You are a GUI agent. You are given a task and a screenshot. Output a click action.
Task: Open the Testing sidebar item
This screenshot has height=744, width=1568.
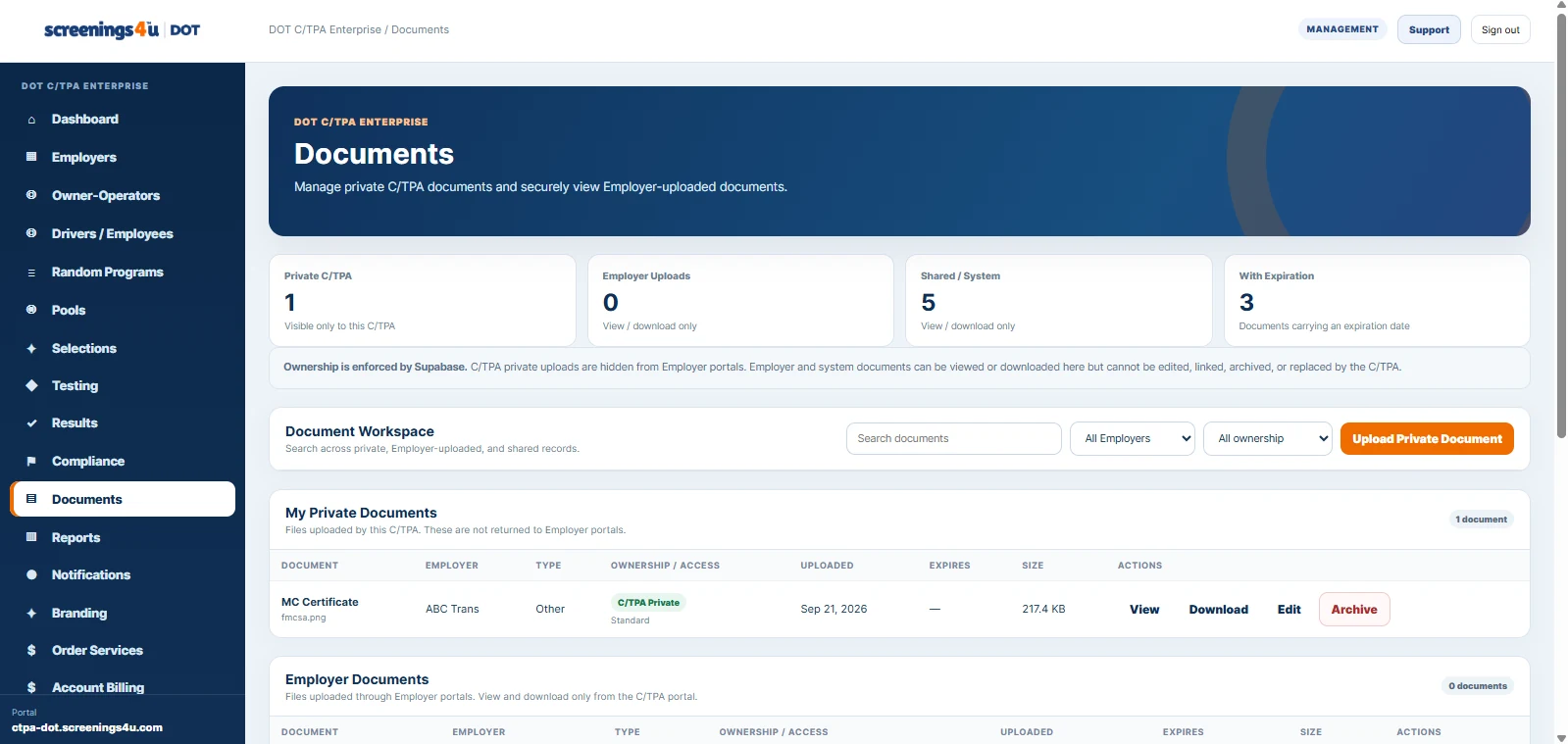(x=123, y=385)
